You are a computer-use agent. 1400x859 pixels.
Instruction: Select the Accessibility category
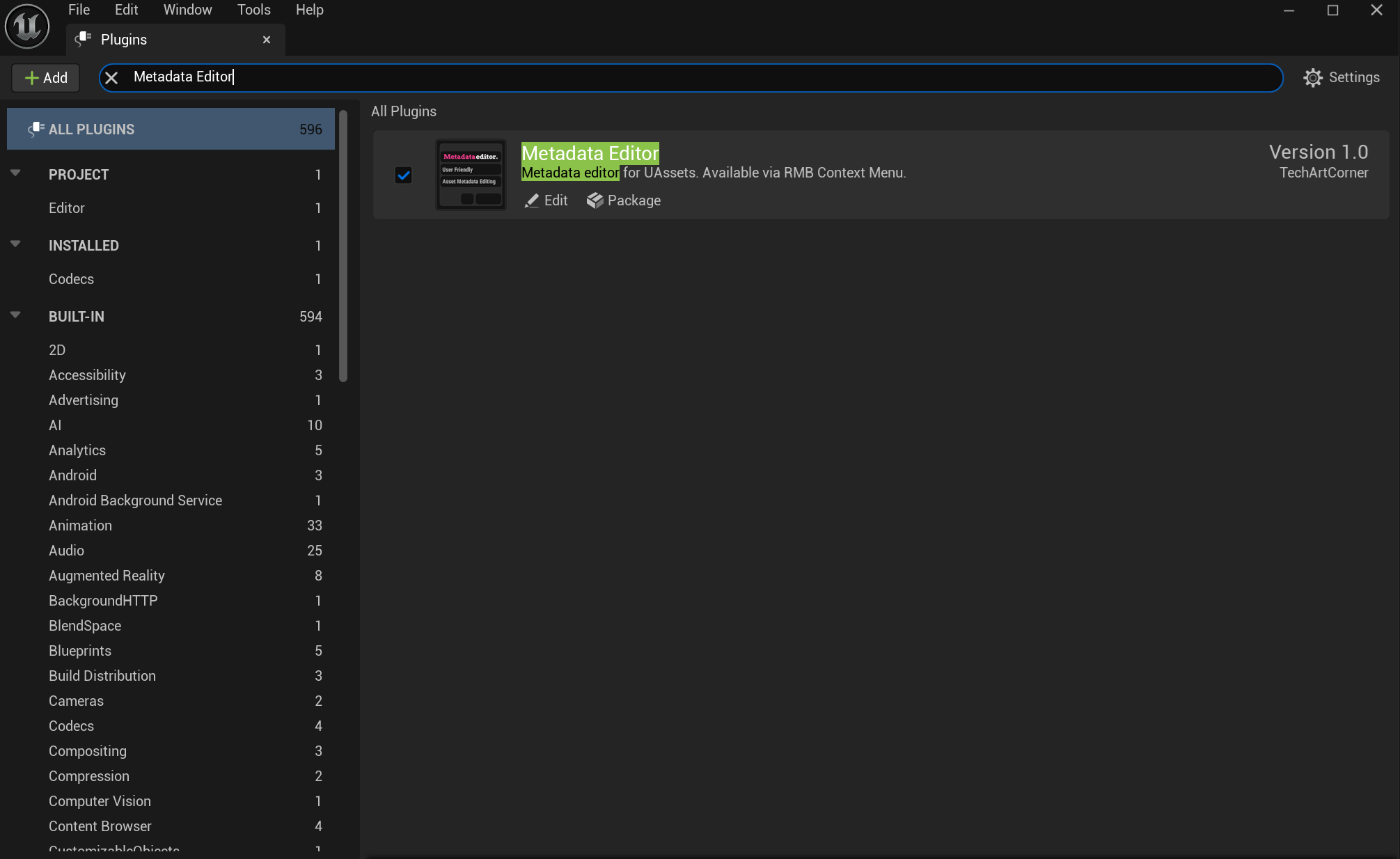[x=171, y=375]
